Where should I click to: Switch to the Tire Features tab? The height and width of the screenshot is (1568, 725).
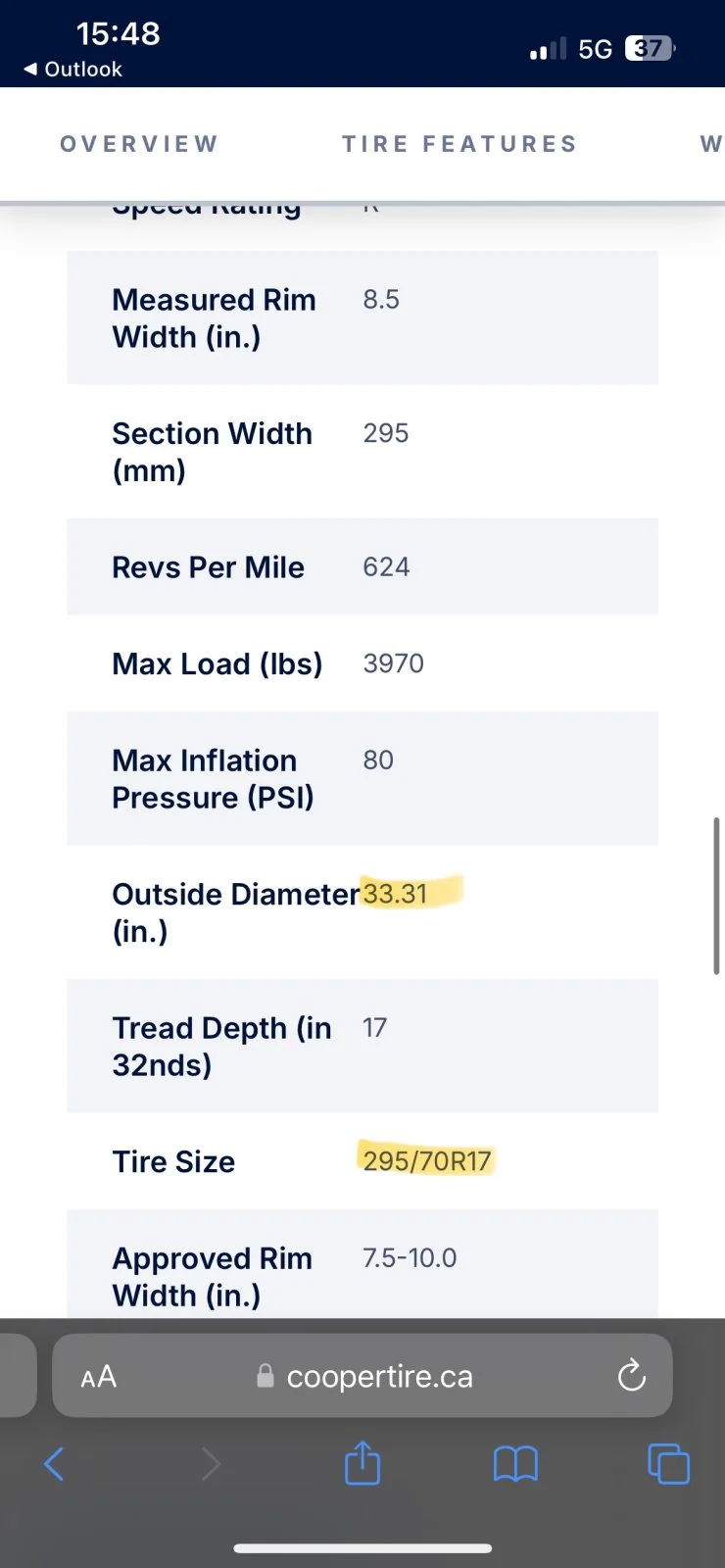[x=459, y=144]
